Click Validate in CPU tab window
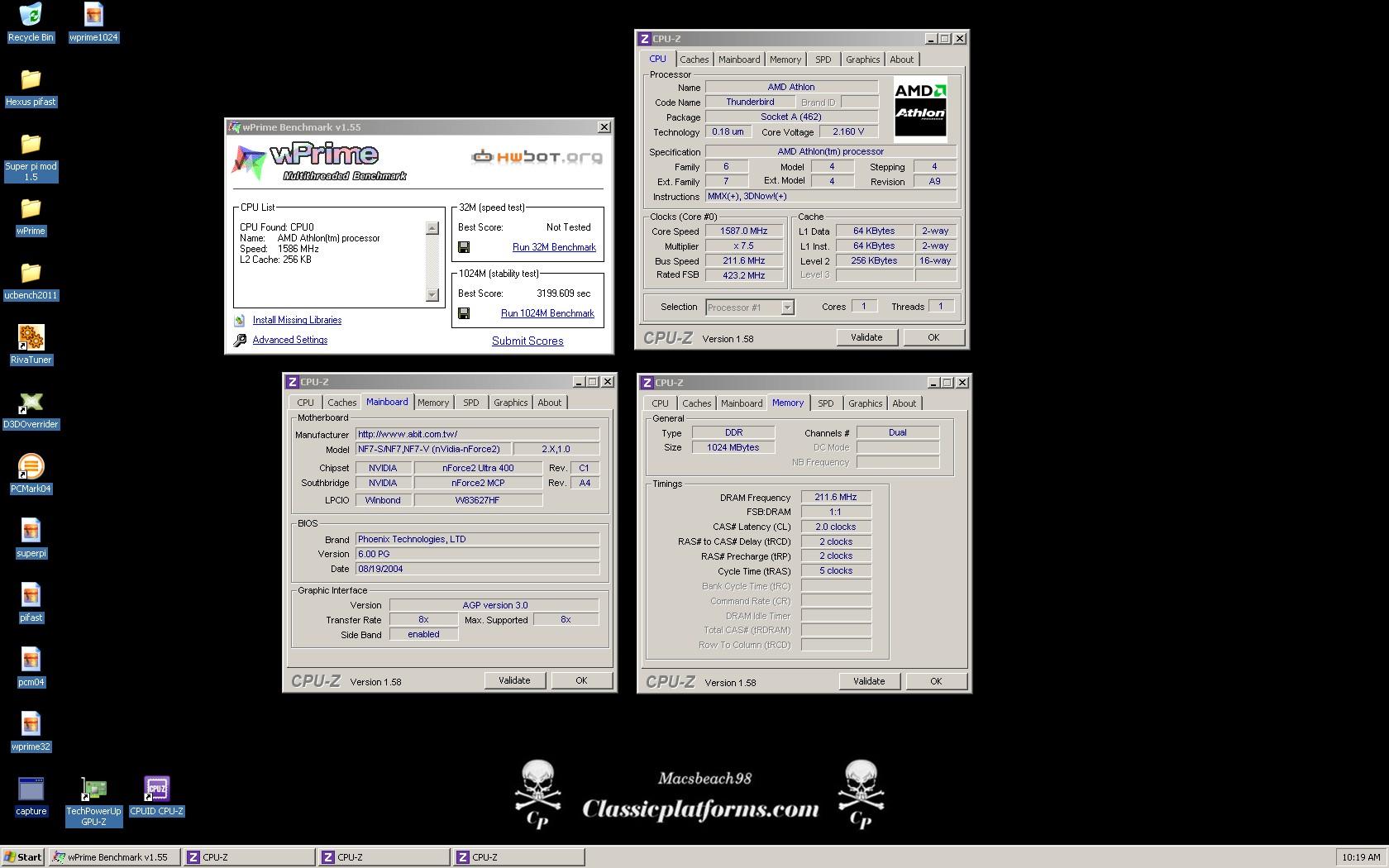This screenshot has width=1389, height=868. tap(866, 337)
